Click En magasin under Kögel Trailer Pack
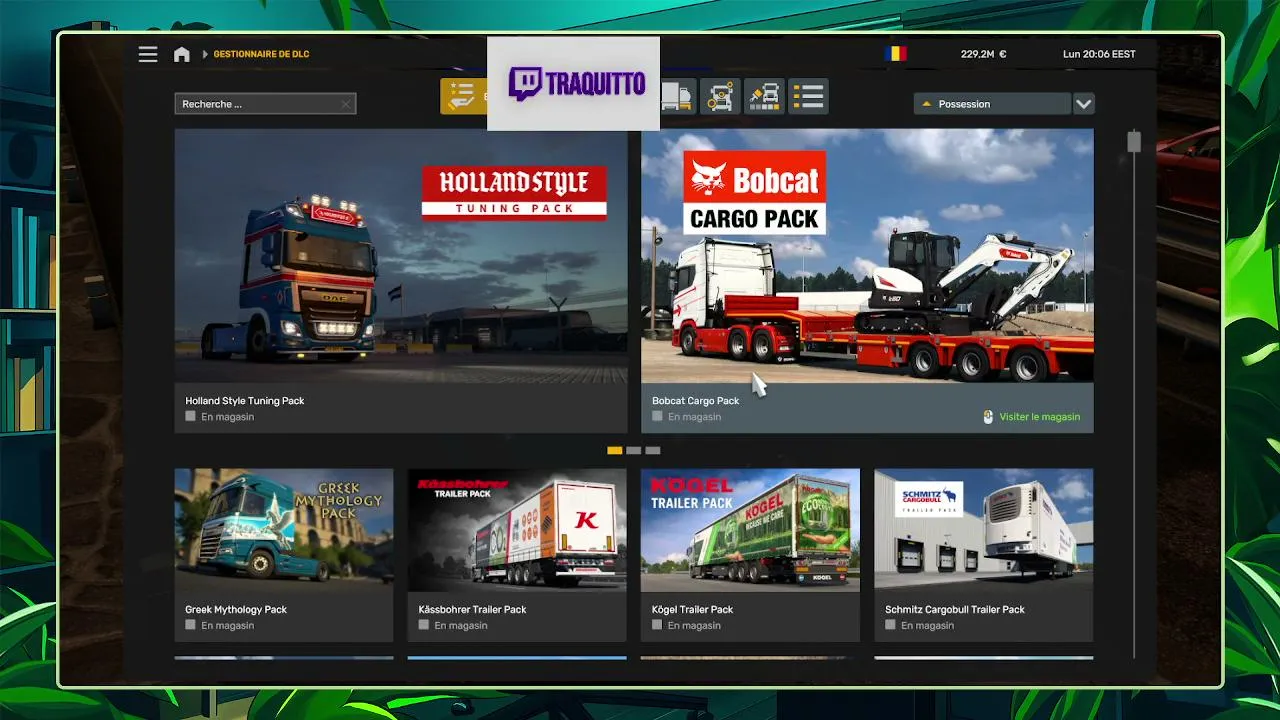1280x720 pixels. point(694,625)
